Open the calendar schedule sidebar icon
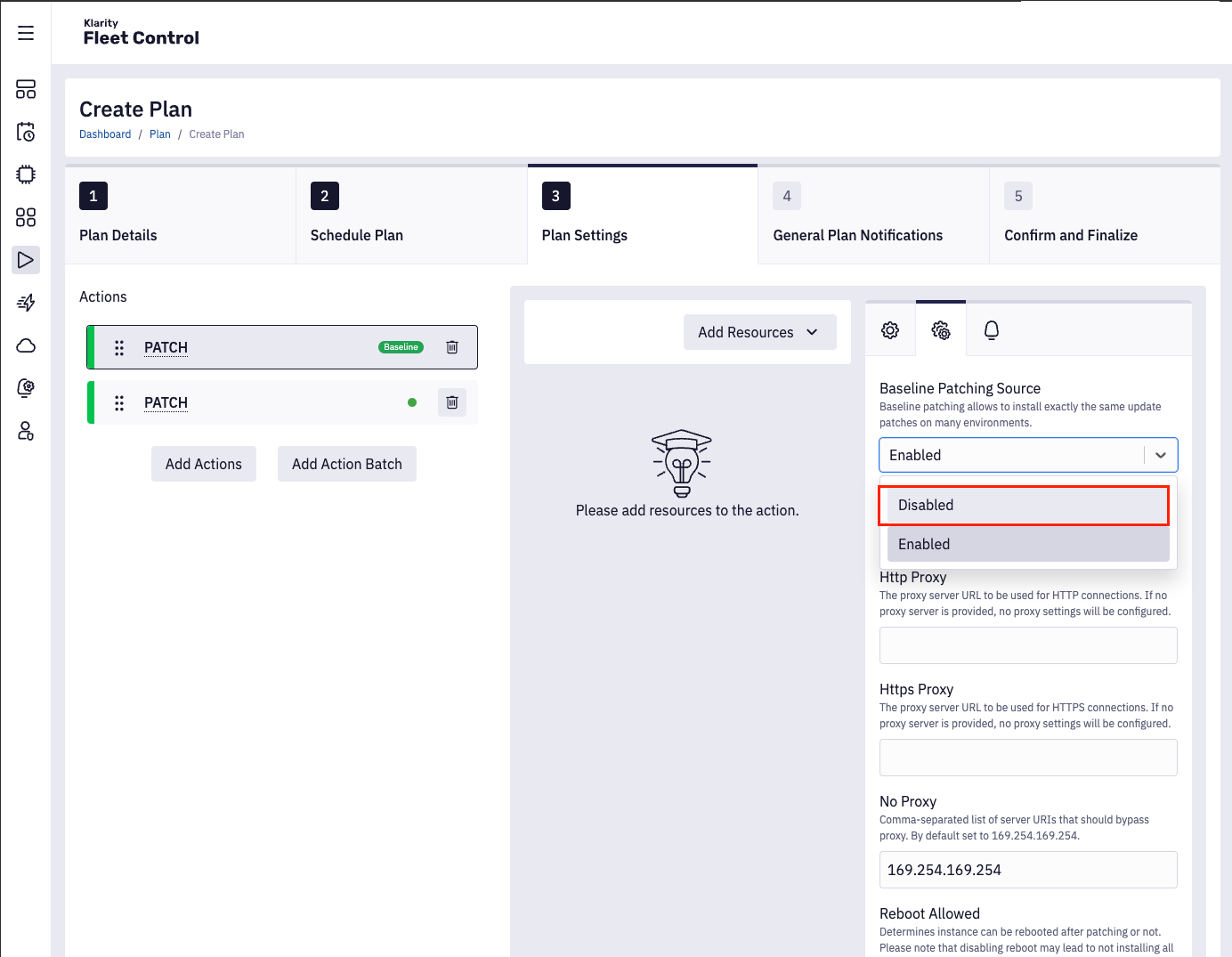This screenshot has height=957, width=1232. point(26,132)
